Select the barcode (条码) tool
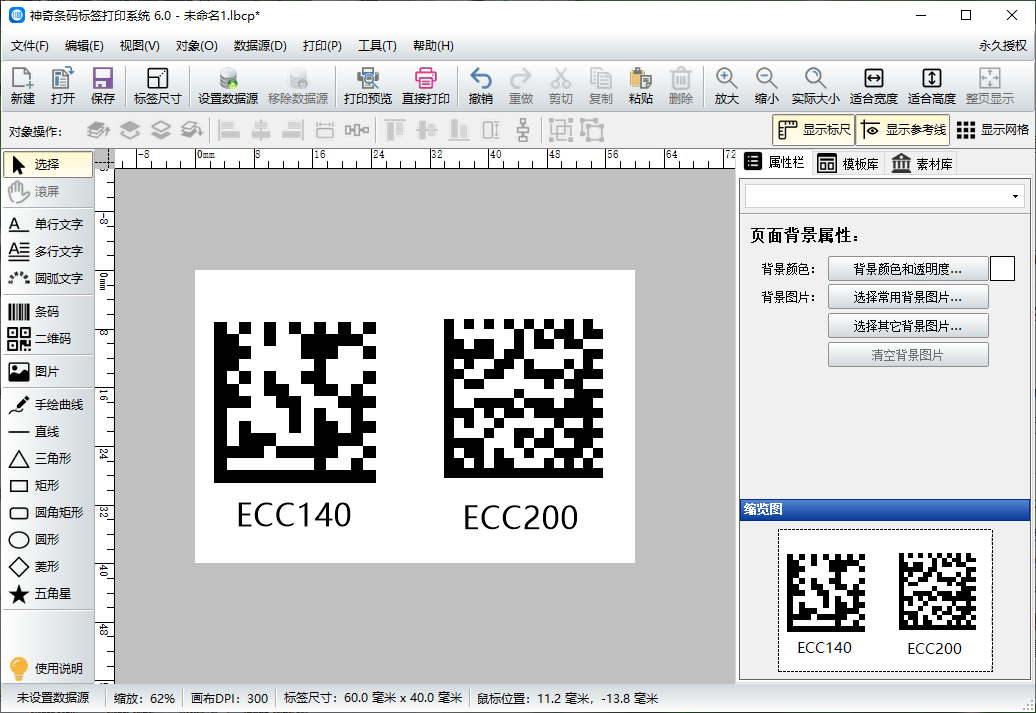The width and height of the screenshot is (1036, 713). pos(46,312)
